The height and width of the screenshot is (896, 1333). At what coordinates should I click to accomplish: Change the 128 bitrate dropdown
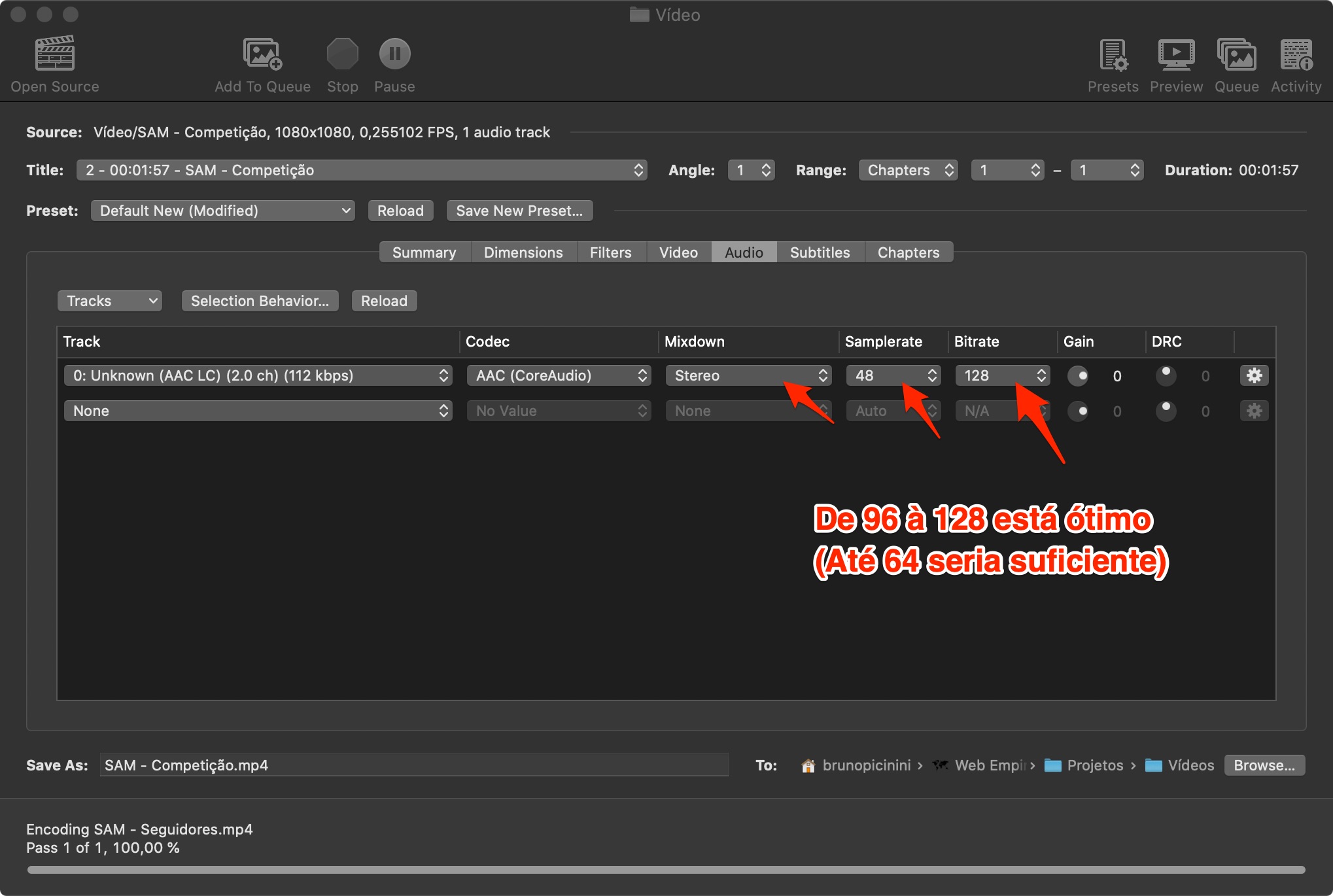pyautogui.click(x=1002, y=375)
